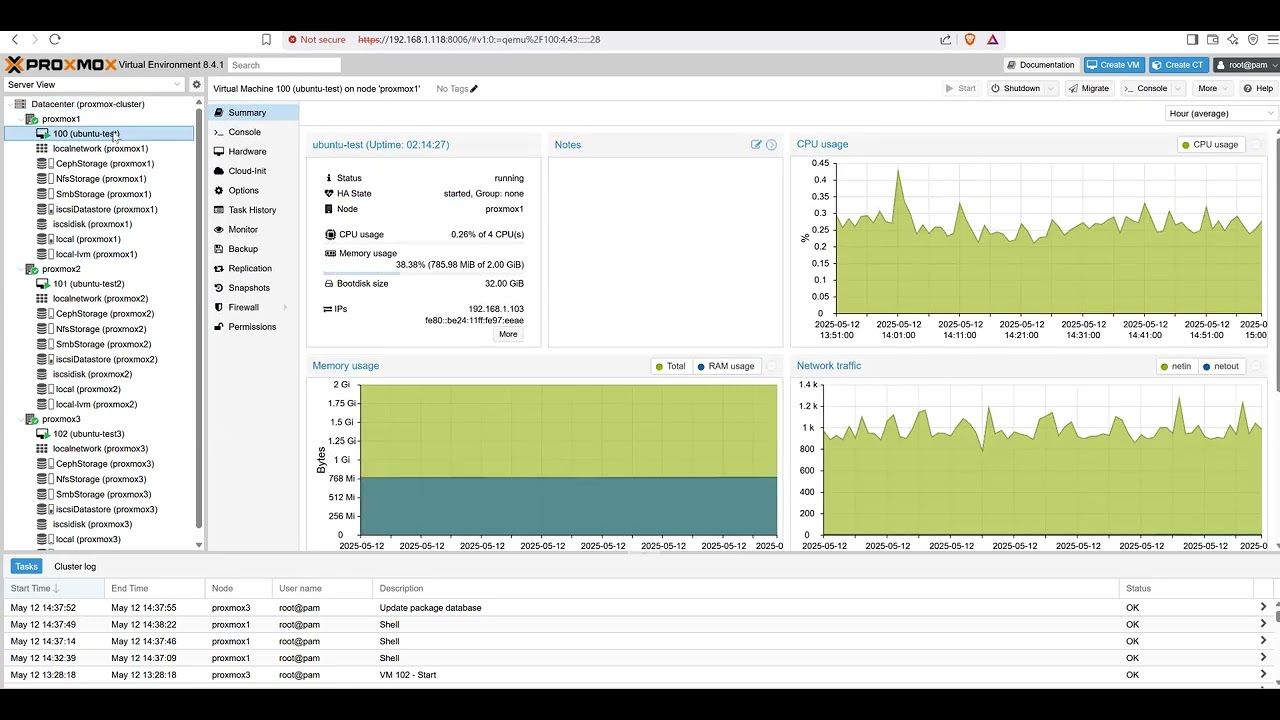Edit the VM tags pencil icon

(474, 89)
